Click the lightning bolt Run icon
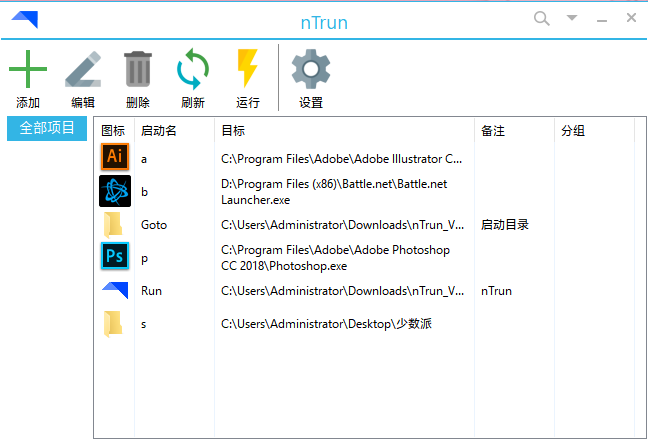Screen dimensions: 648x440 coord(247,70)
